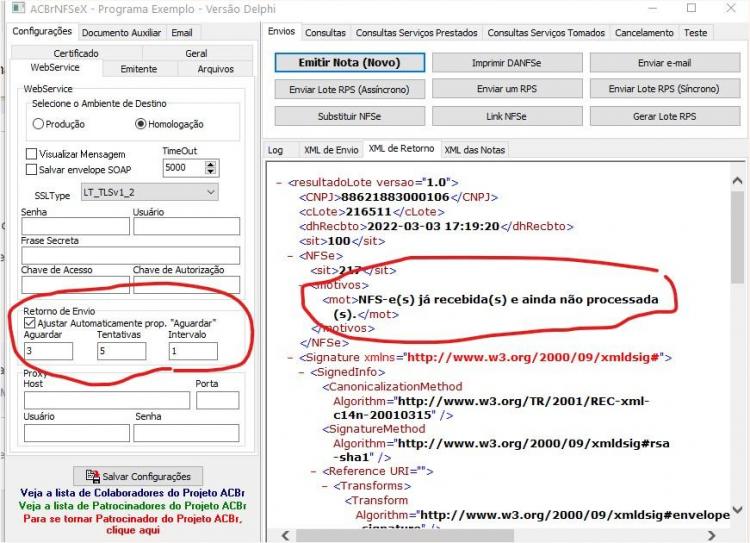Click the ACBrNFSeX app icon in title bar
Image resolution: width=750 pixels, height=543 pixels.
[18, 8]
